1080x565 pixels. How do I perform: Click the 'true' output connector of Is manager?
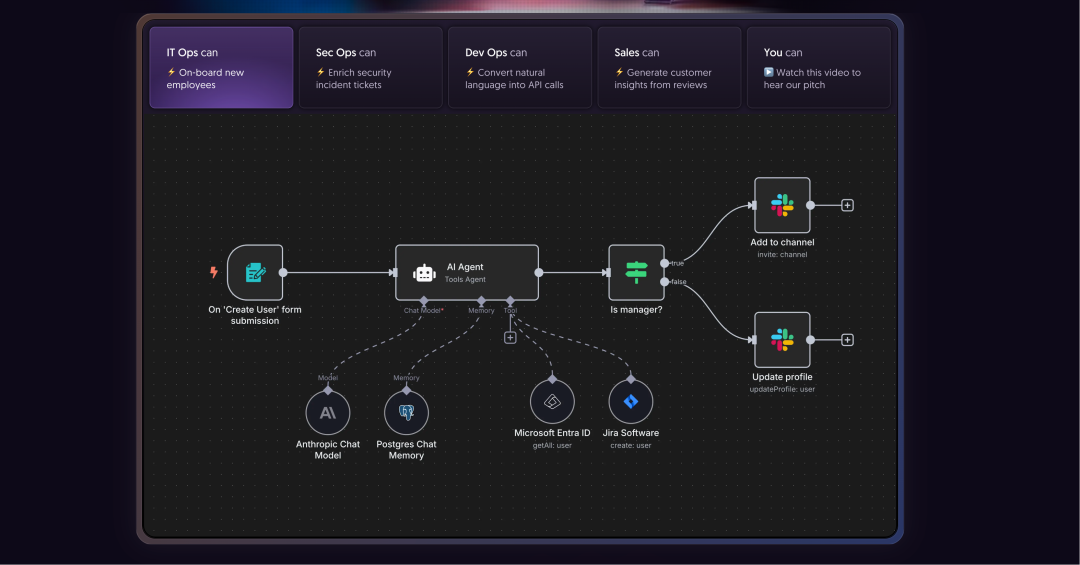(665, 263)
